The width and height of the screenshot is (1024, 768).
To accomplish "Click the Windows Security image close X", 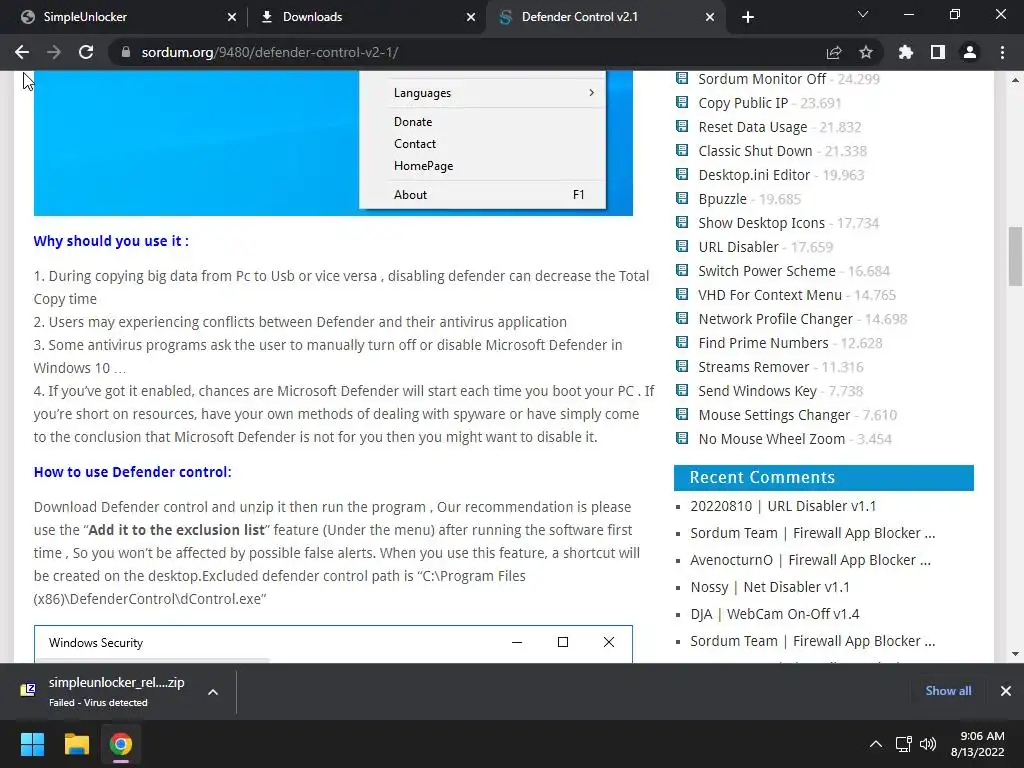I will coord(609,643).
